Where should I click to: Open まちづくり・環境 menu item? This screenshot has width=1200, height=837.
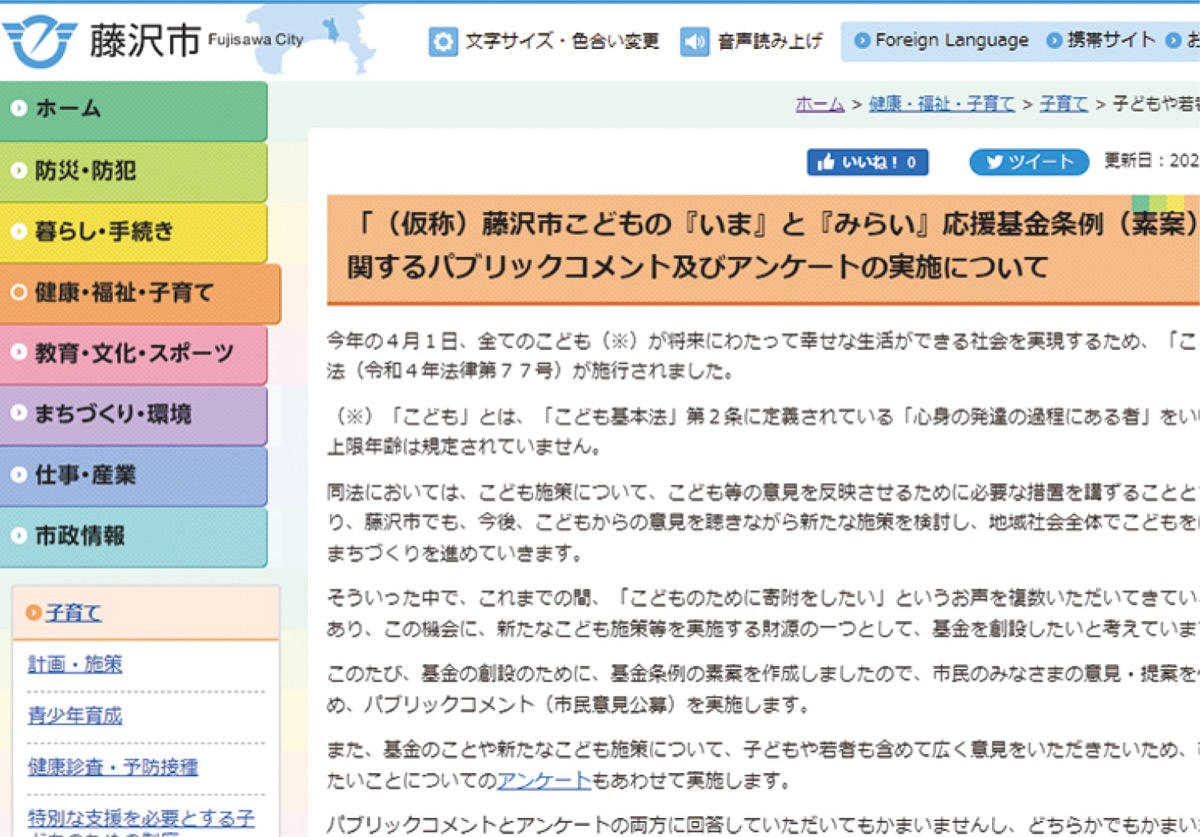[133, 414]
